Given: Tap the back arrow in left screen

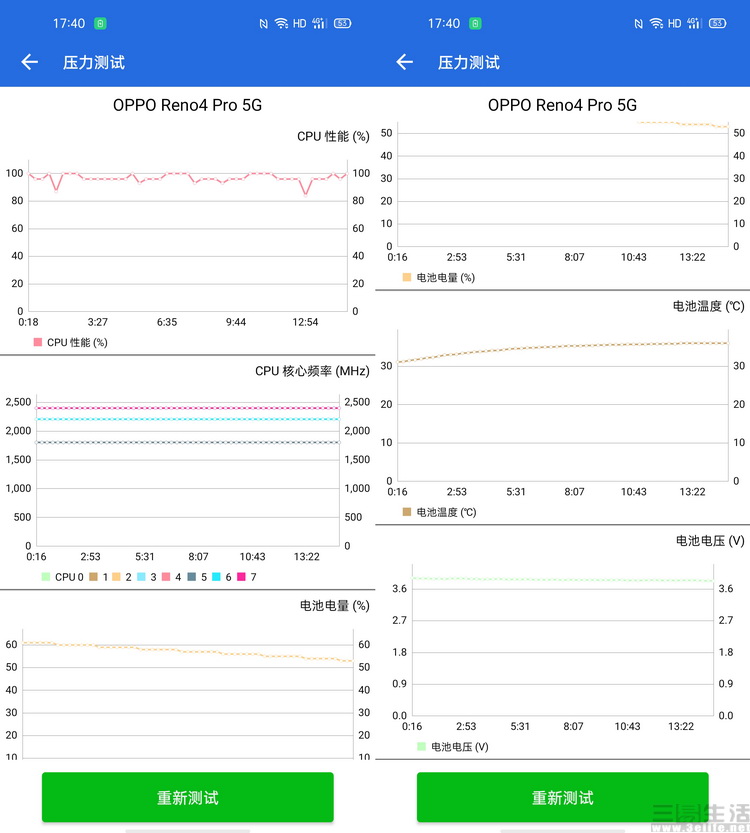Looking at the screenshot, I should 30,62.
